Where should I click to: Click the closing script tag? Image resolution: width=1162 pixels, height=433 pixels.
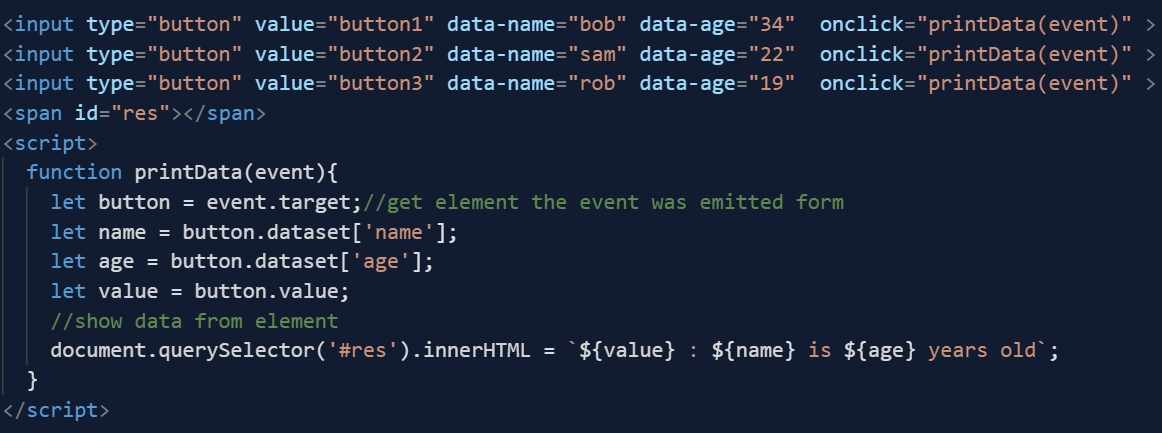[x=57, y=410]
